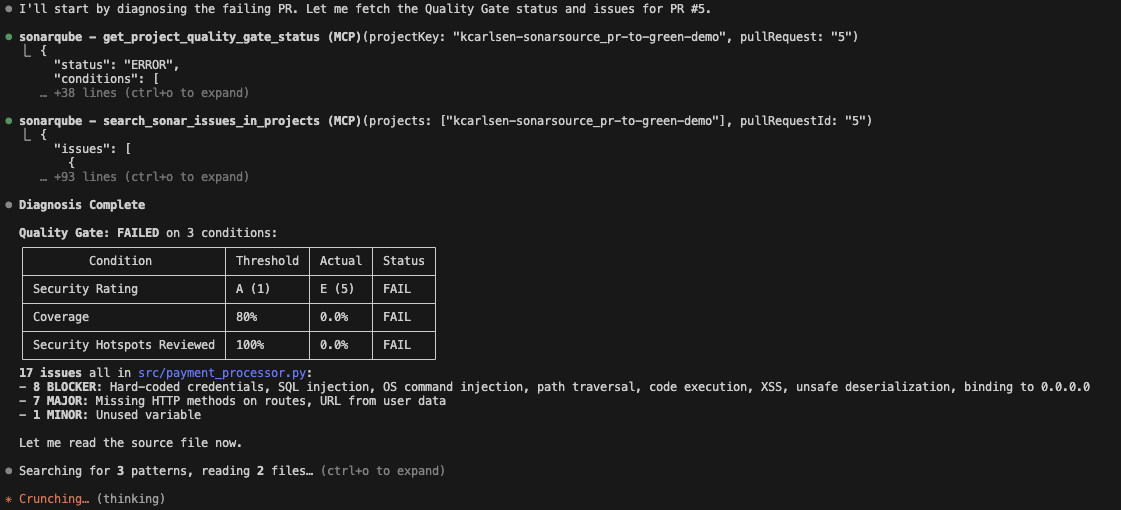Click the bullet before "I'll start by diagnosing"
This screenshot has width=1121, height=510.
click(x=9, y=9)
